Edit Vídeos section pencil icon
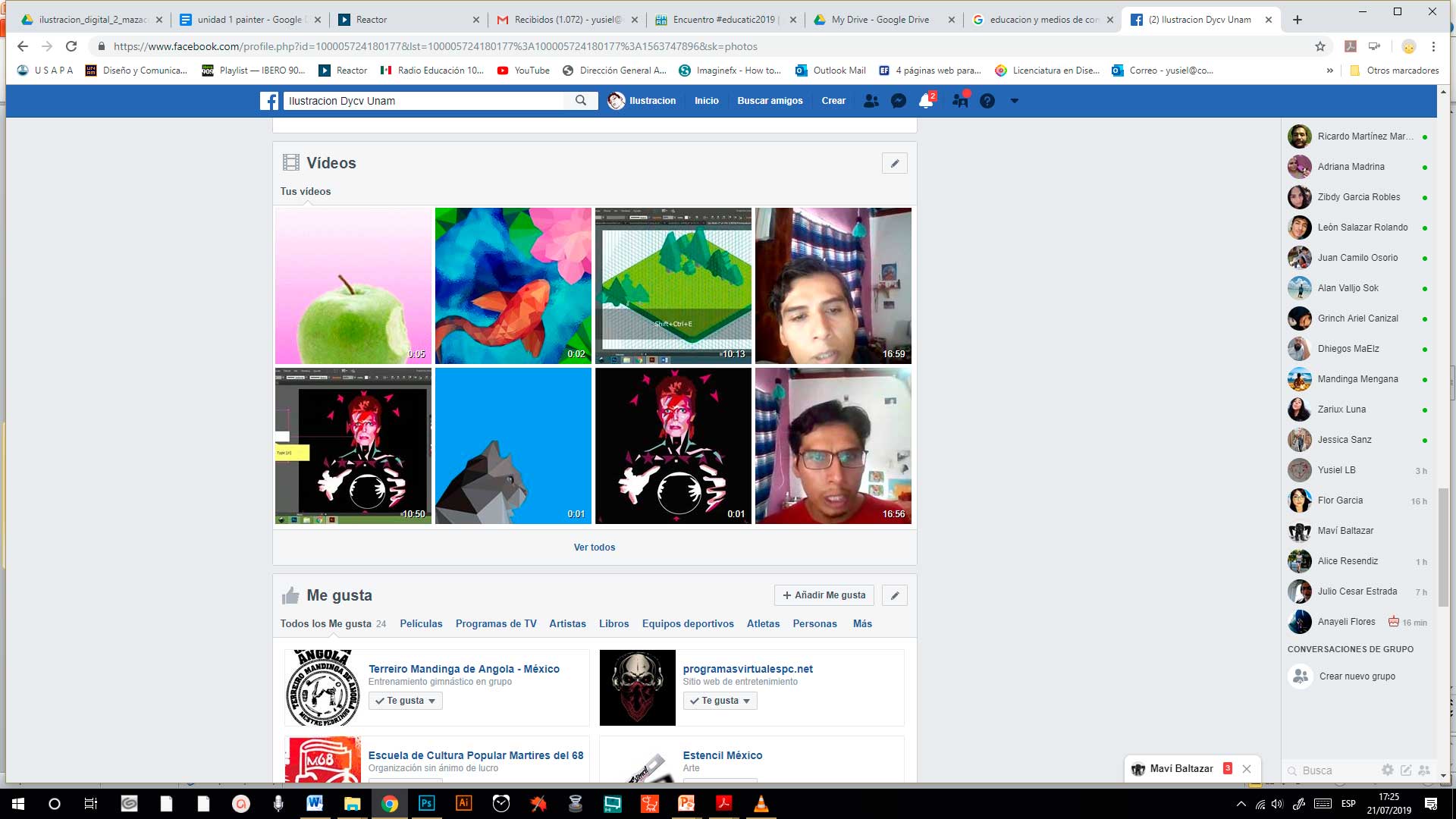The width and height of the screenshot is (1456, 819). click(x=895, y=163)
